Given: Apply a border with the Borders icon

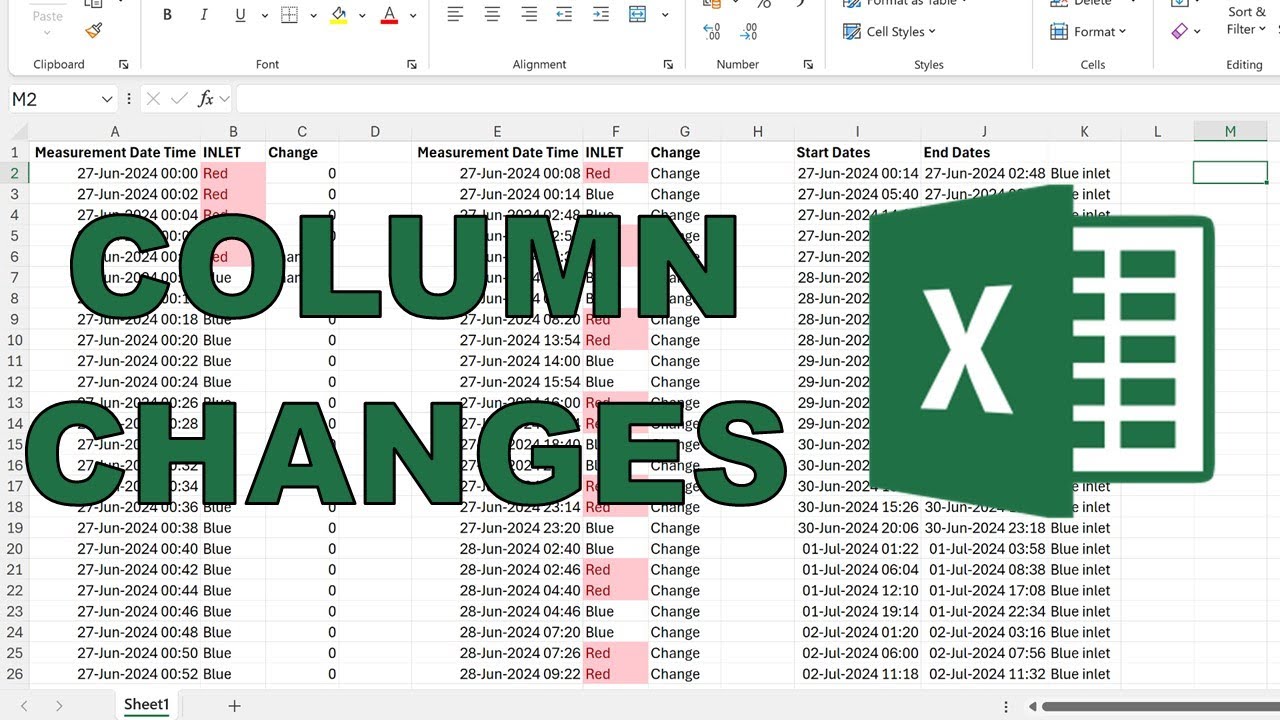Looking at the screenshot, I should coord(289,15).
